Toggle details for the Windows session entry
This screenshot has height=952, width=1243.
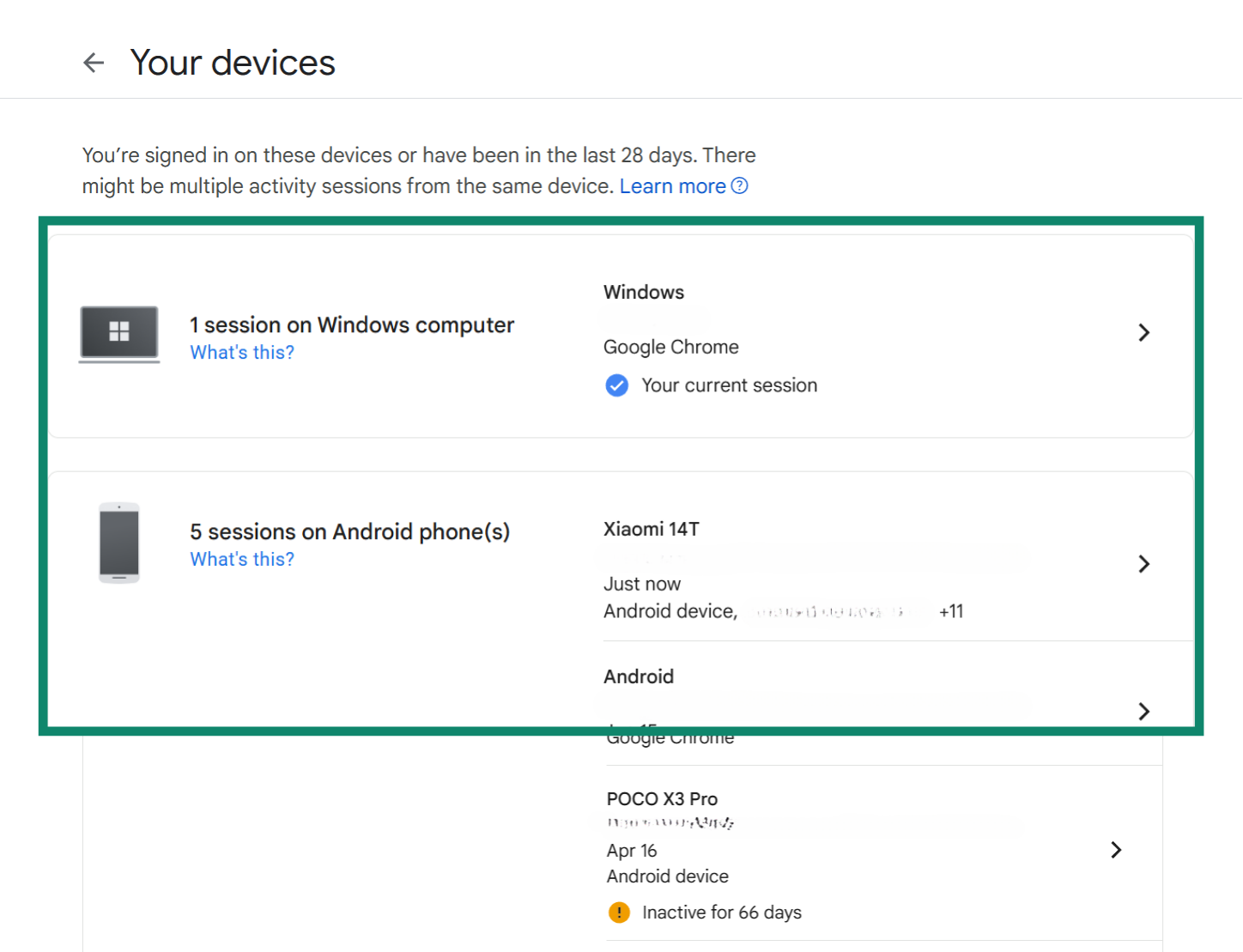click(1143, 332)
